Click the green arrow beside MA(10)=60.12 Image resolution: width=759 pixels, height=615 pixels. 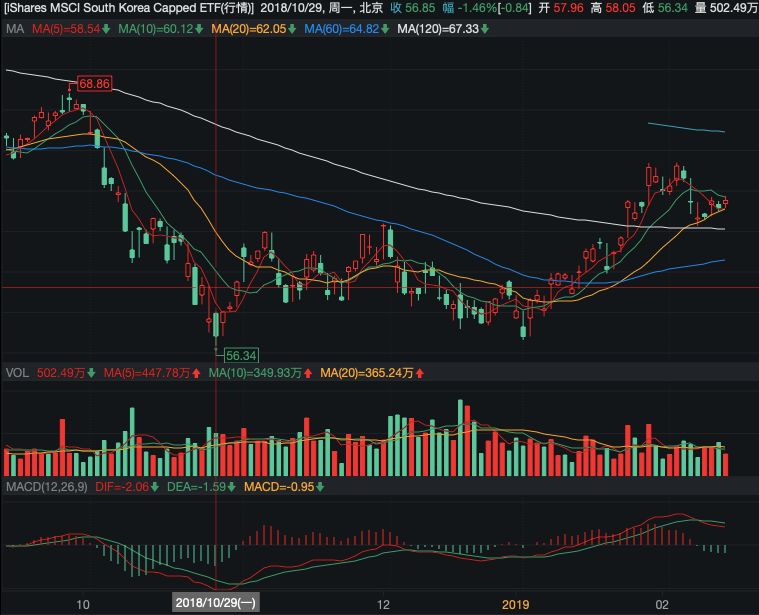pyautogui.click(x=199, y=29)
